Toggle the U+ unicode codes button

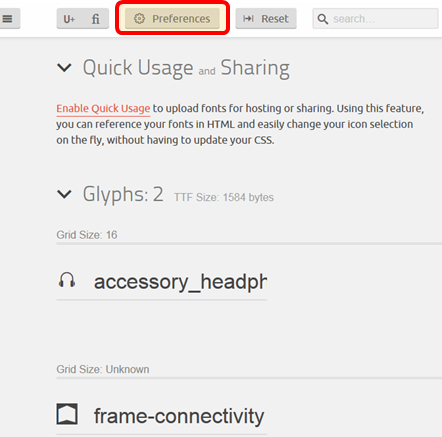tap(69, 19)
